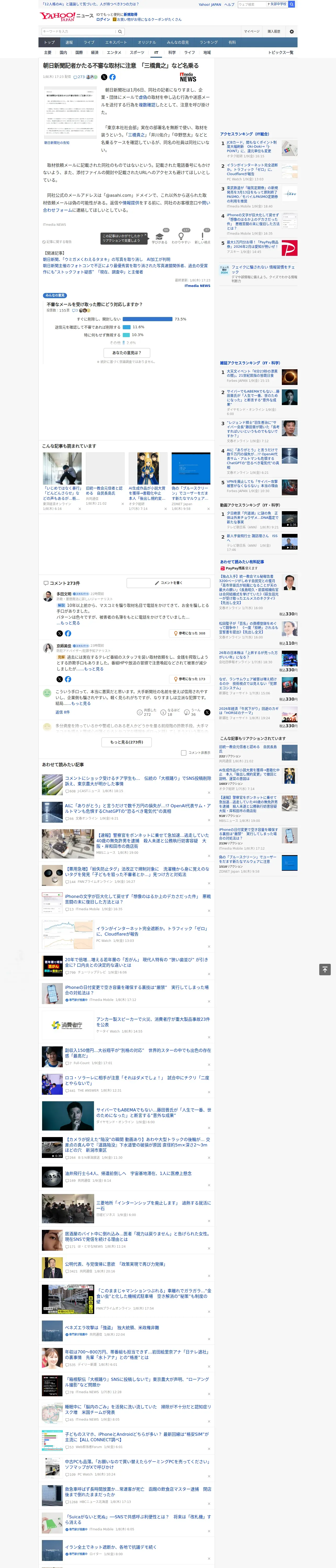Screen dimensions: 336x1568
Task: Open the ランキング main tab
Action: (209, 42)
